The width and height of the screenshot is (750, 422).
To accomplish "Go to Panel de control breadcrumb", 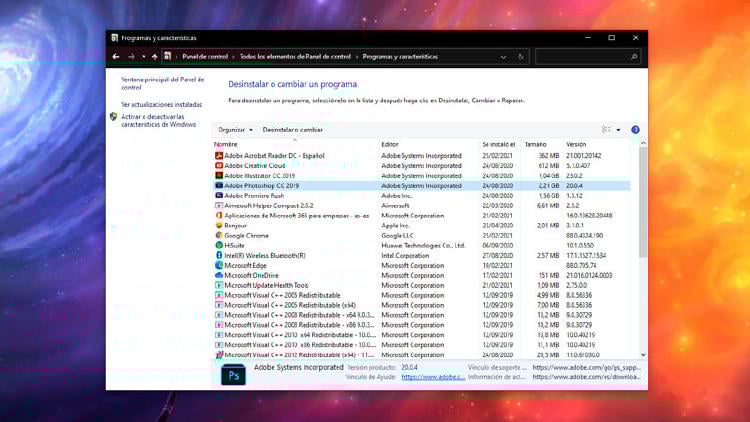I will coord(206,57).
